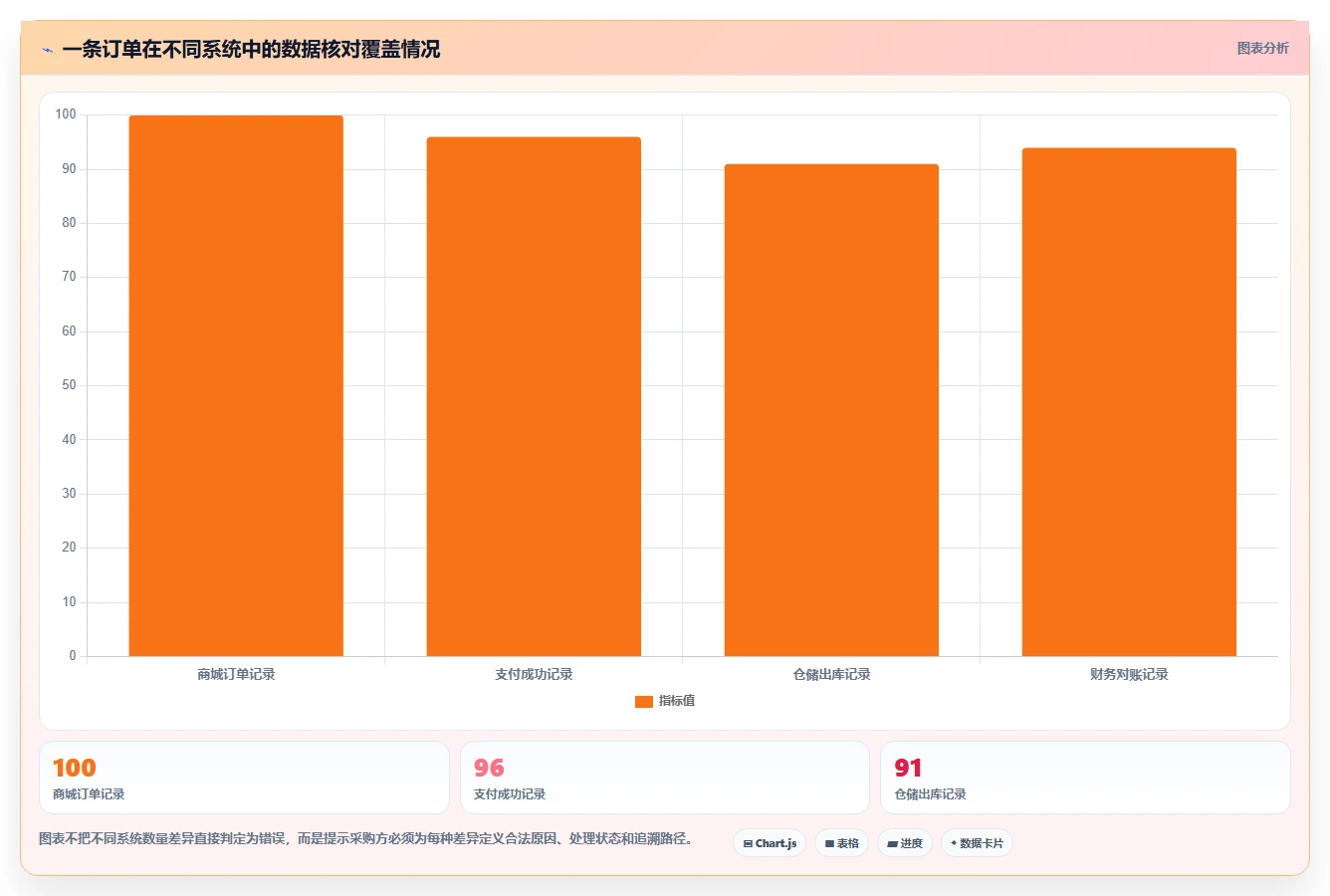
Task: Click the 仓储出库记录 caption in stat card
Action: point(930,794)
